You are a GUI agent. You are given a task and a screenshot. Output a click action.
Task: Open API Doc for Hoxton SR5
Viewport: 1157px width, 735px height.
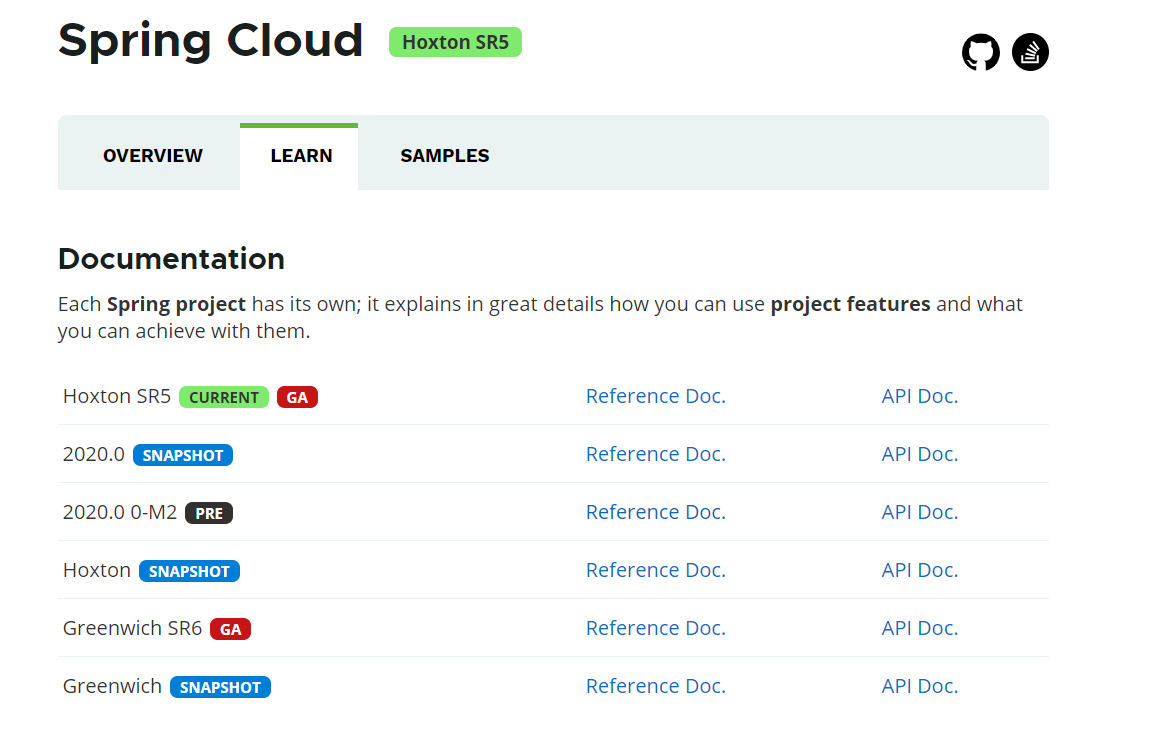coord(919,396)
